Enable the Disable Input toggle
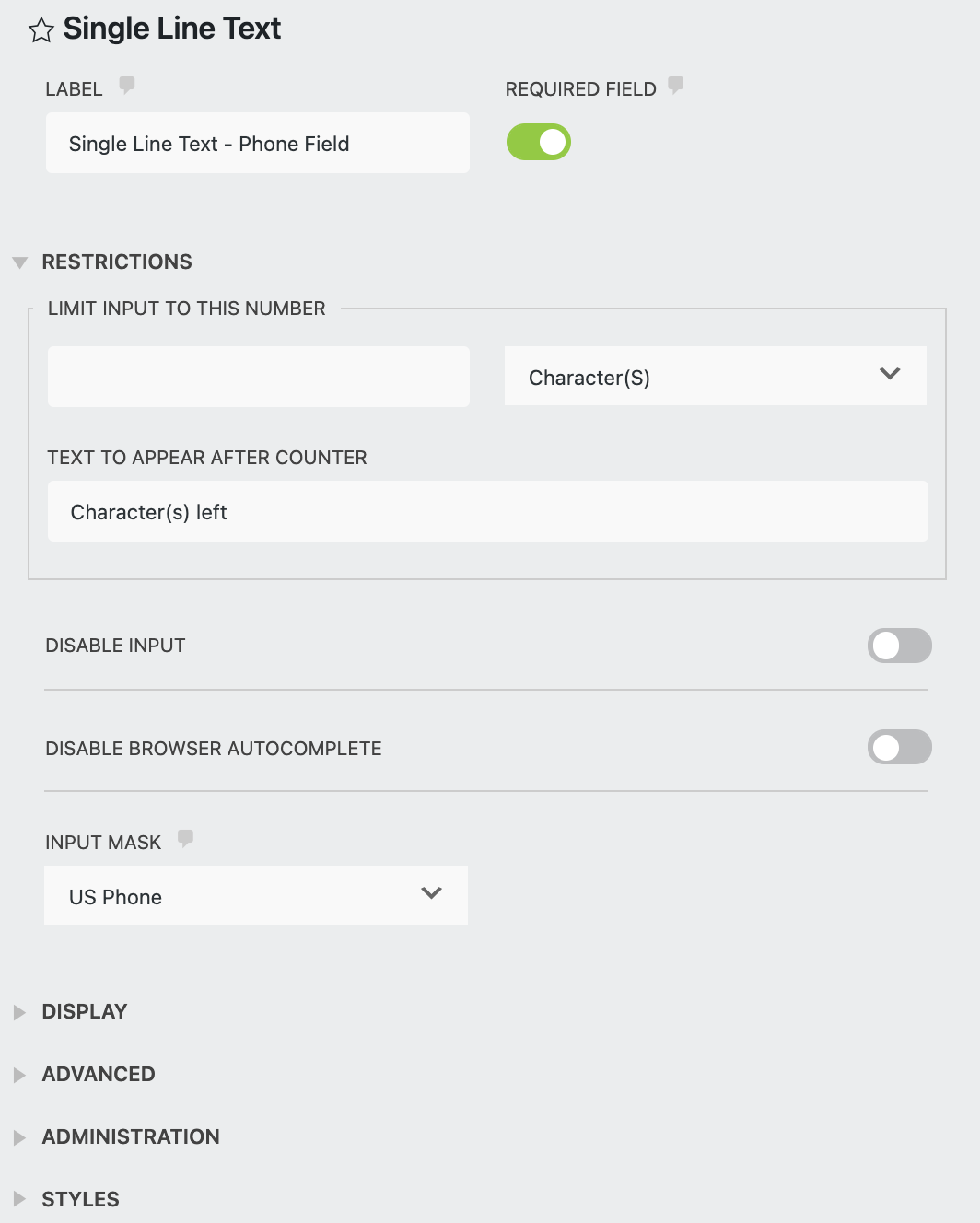The width and height of the screenshot is (980, 1223). coord(899,646)
